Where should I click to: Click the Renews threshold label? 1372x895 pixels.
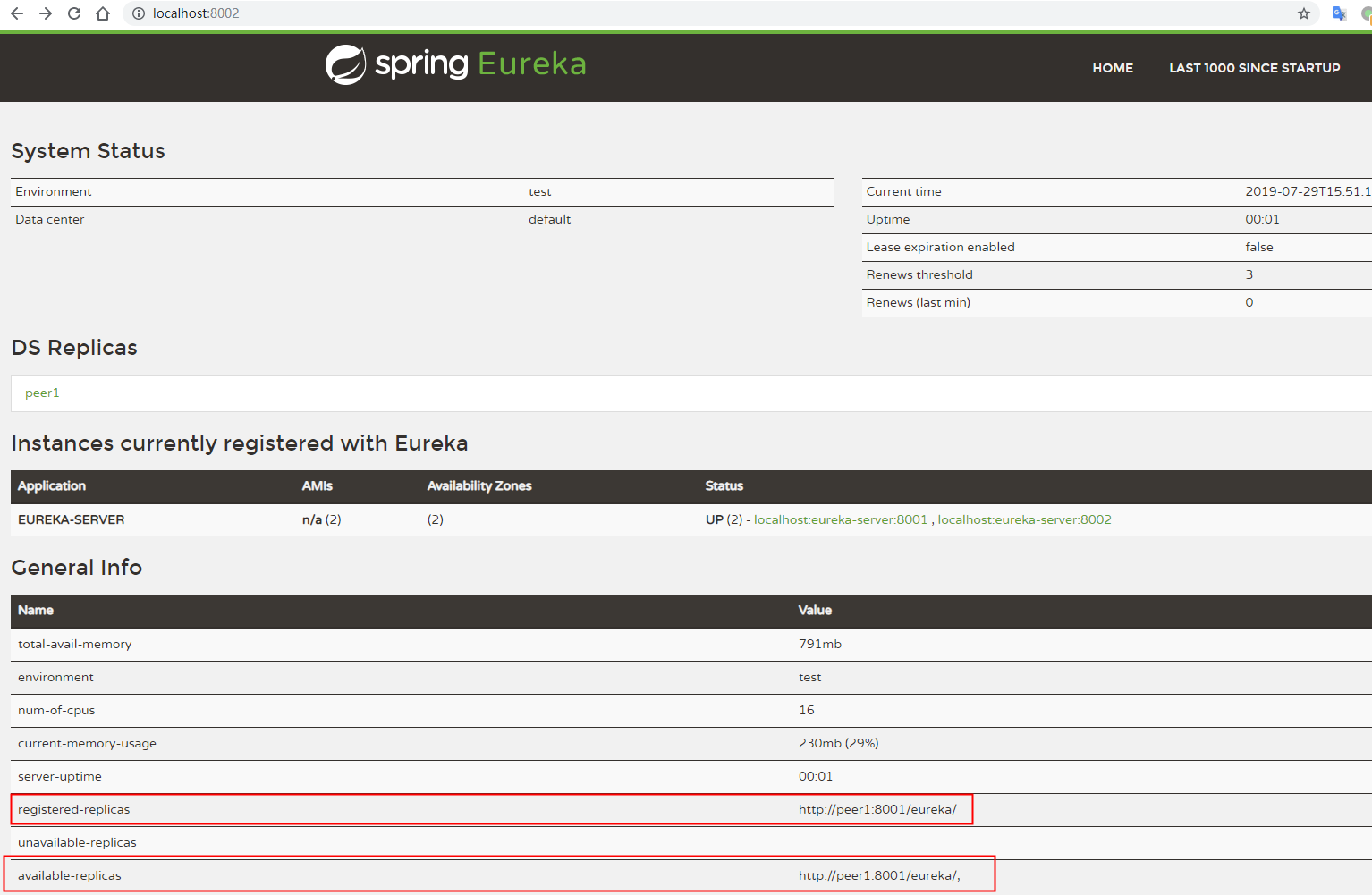pos(919,274)
